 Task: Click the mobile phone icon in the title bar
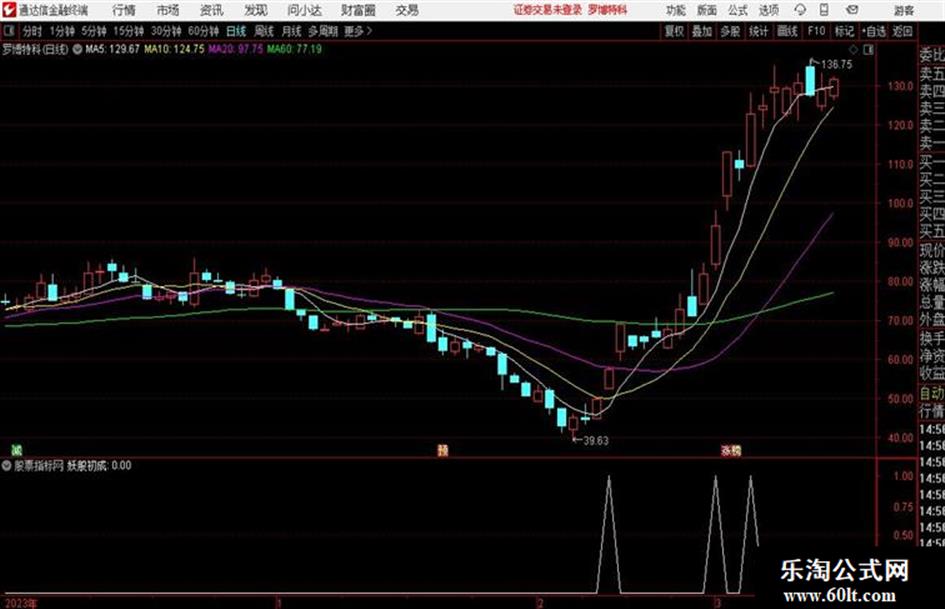(x=824, y=10)
